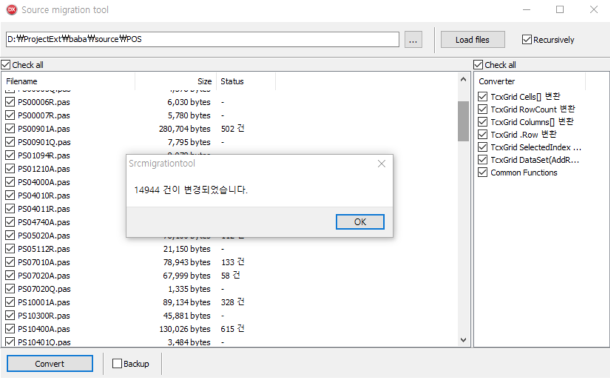Viewport: 610px width, 378px height.
Task: Maximize the Source migration tool window
Action: click(x=560, y=9)
